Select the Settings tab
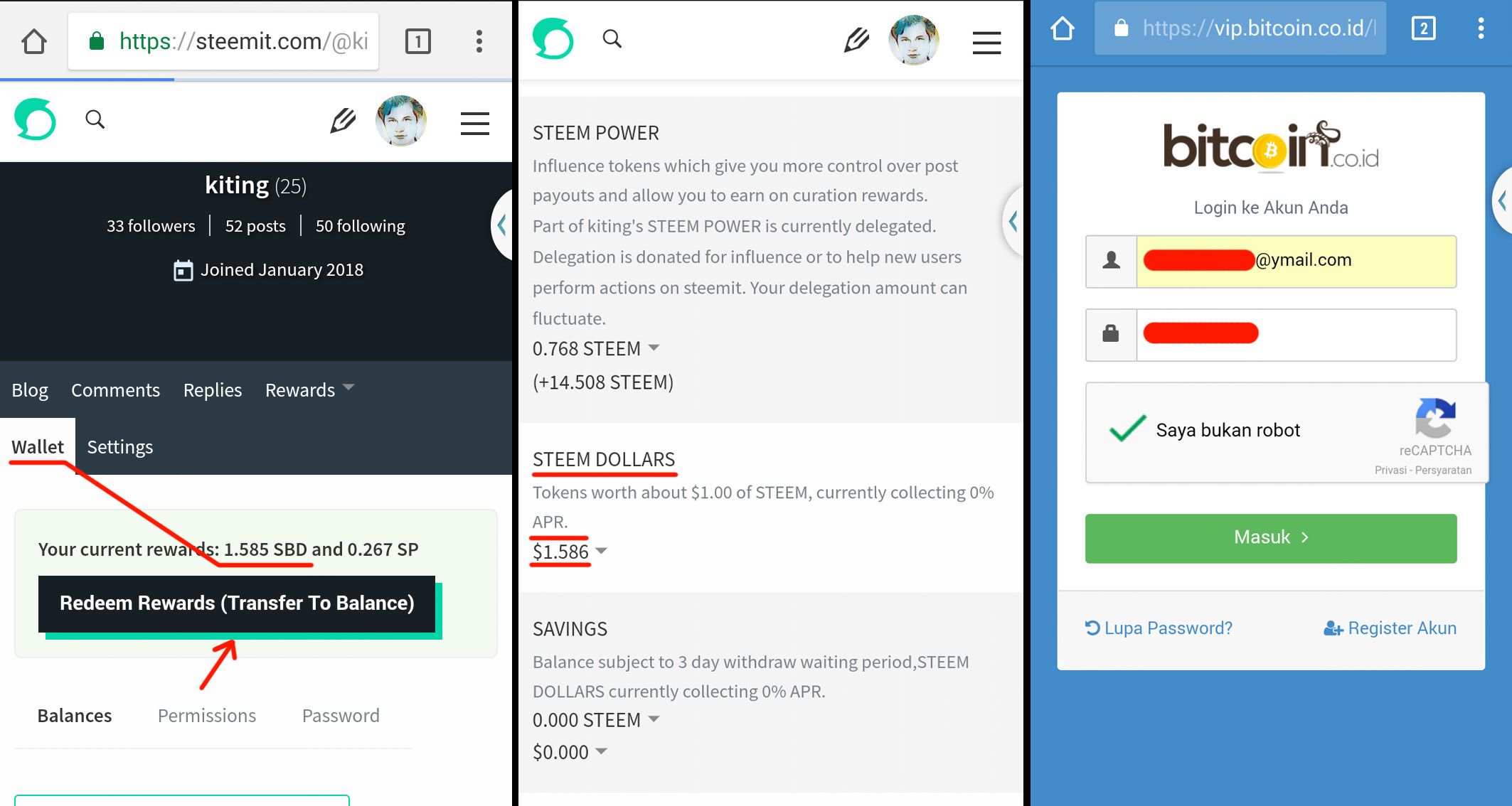1512x806 pixels. pos(119,446)
